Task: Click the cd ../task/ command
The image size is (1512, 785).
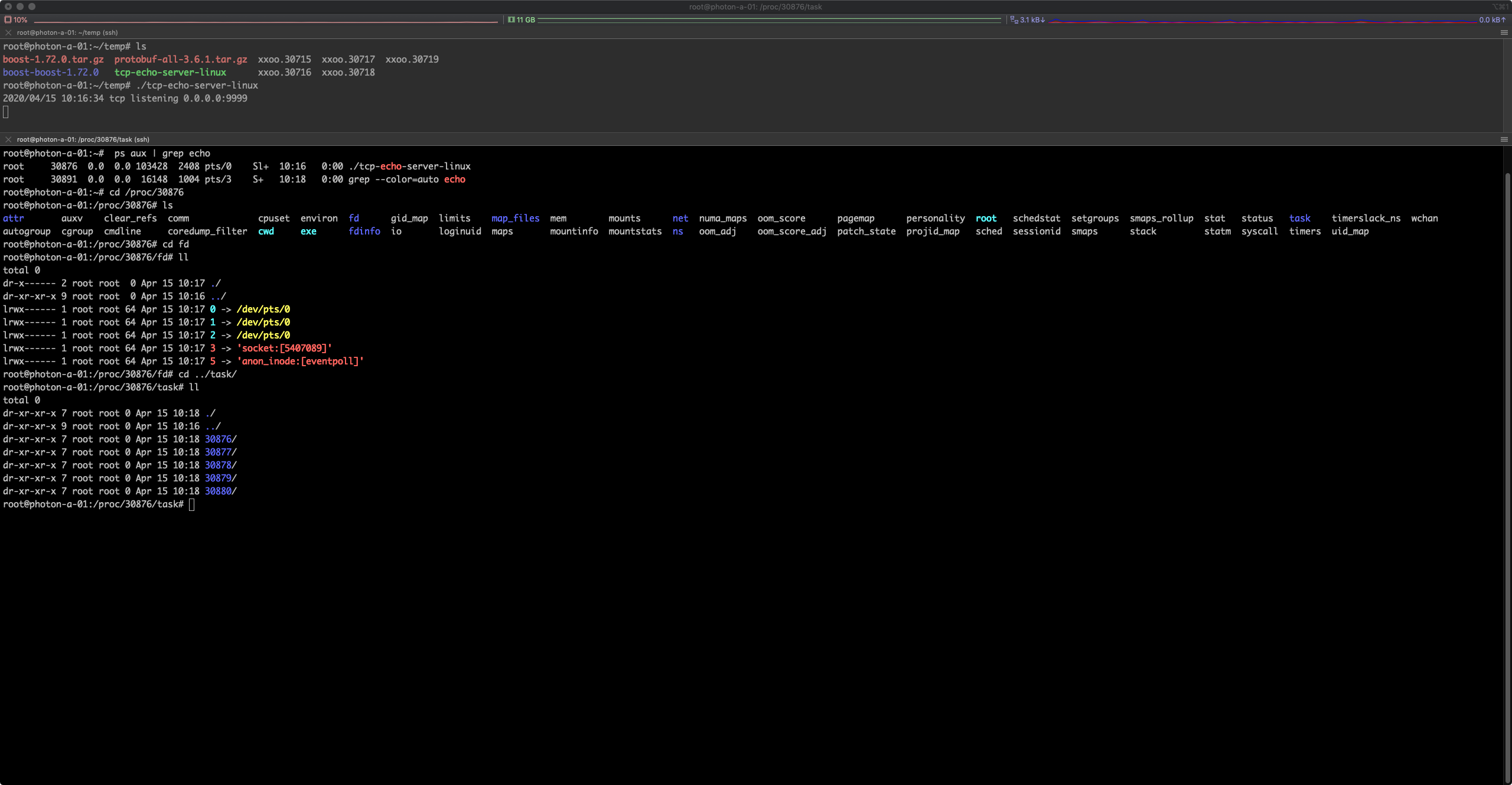Action: click(x=207, y=374)
